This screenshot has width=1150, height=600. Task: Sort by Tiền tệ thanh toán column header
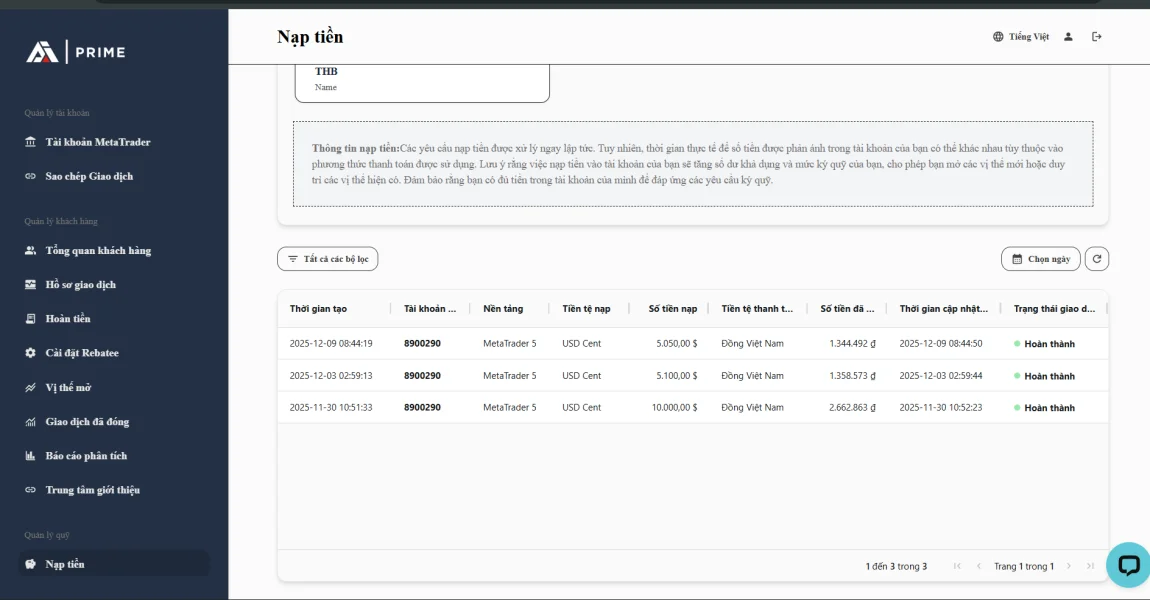757,309
